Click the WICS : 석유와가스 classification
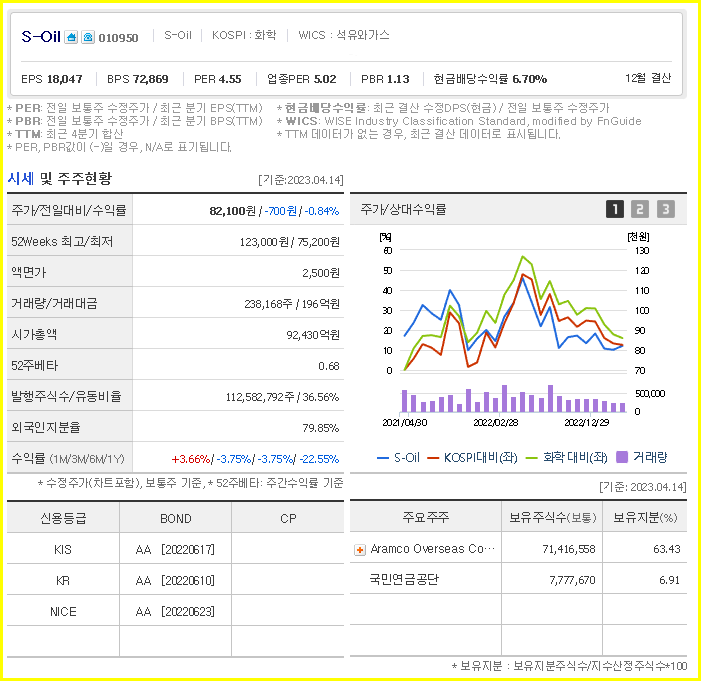 344,35
